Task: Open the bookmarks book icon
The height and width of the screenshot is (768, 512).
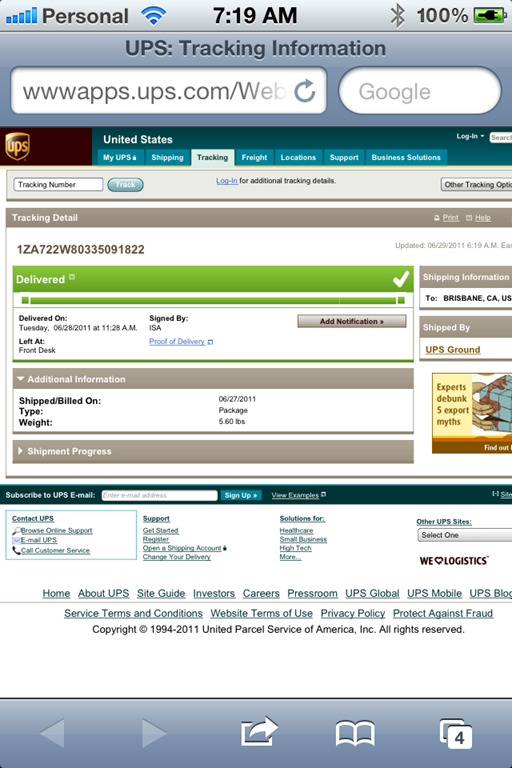Action: (355, 733)
